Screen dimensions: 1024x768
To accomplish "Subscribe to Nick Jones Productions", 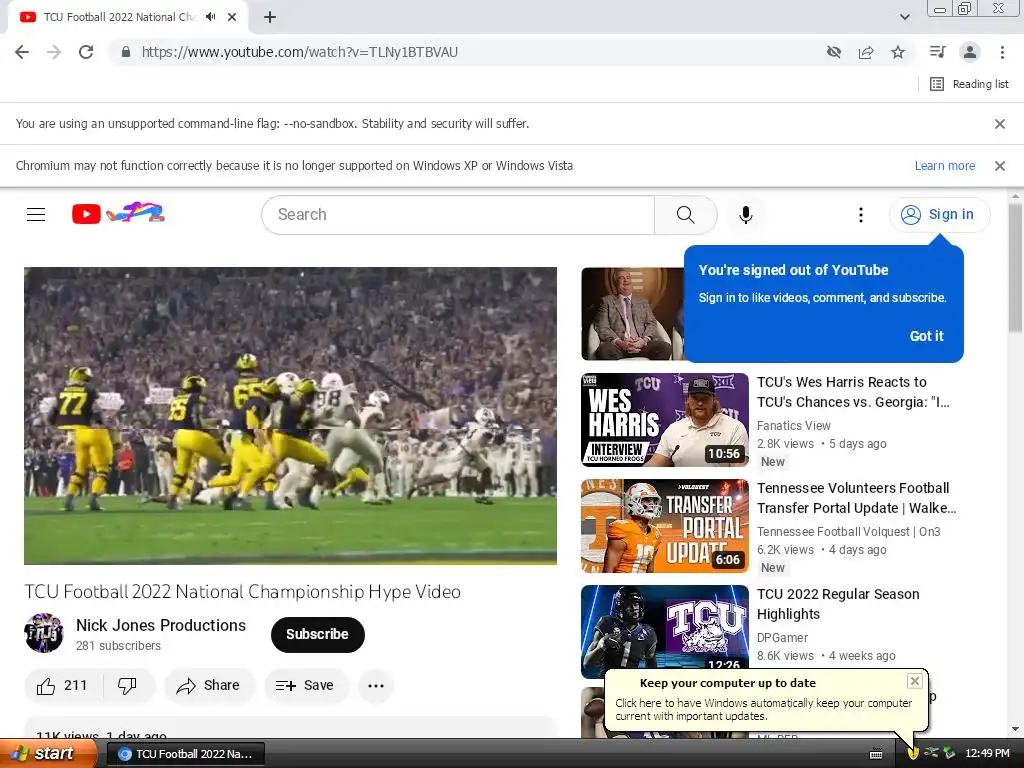I will pyautogui.click(x=317, y=634).
